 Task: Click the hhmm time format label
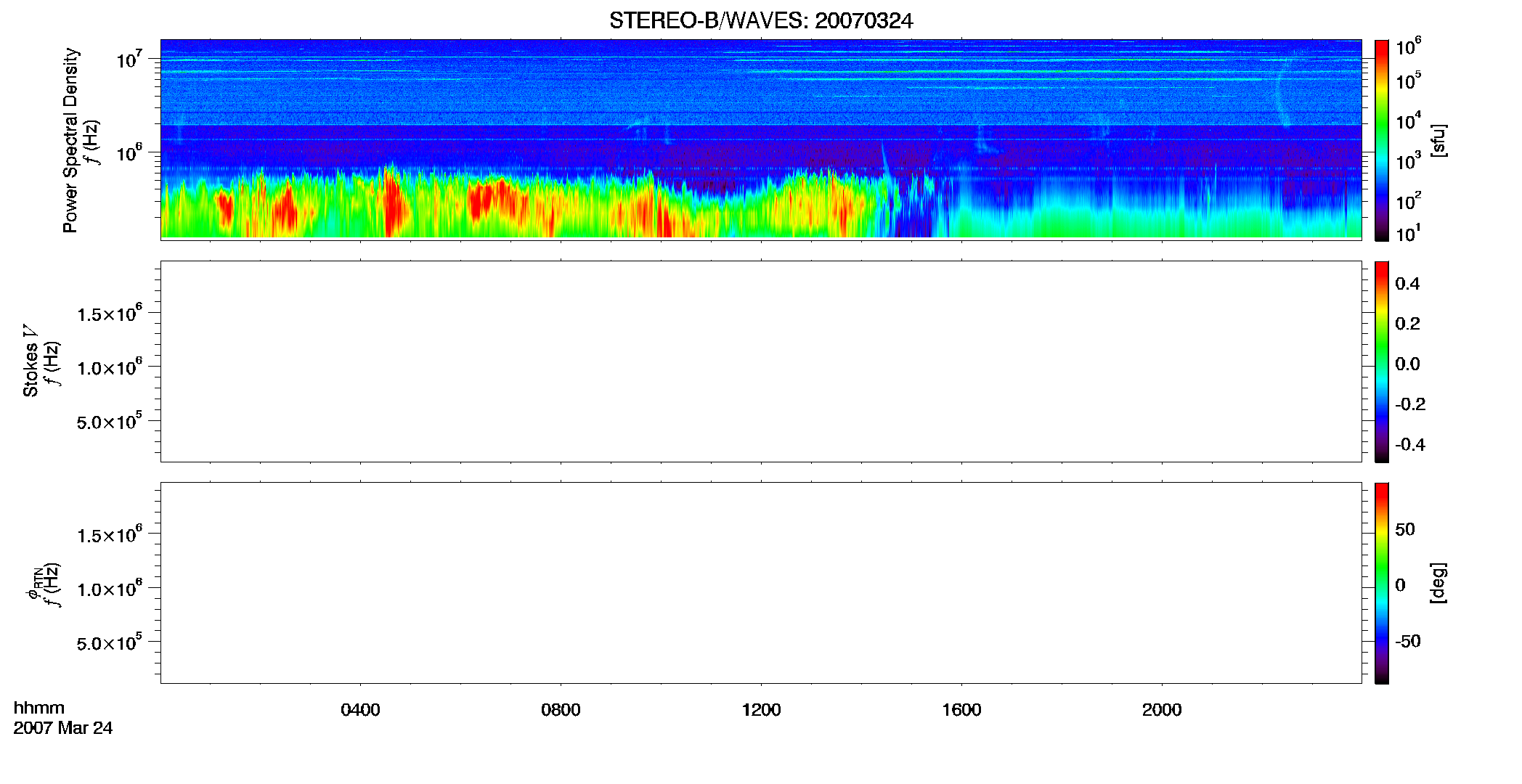[39, 708]
